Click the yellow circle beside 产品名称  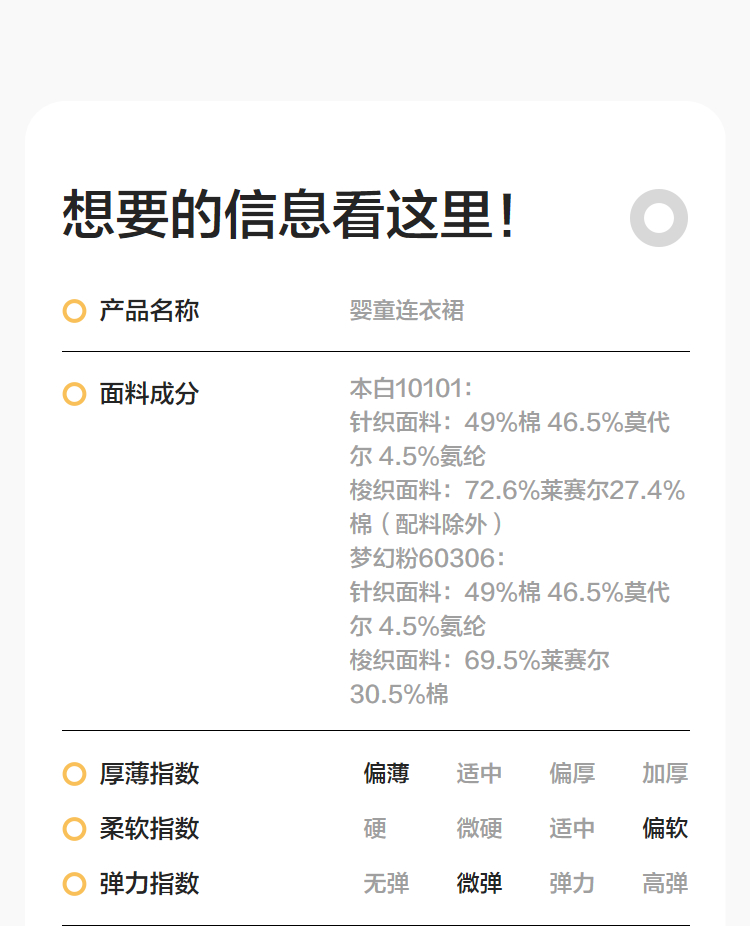pyautogui.click(x=74, y=311)
